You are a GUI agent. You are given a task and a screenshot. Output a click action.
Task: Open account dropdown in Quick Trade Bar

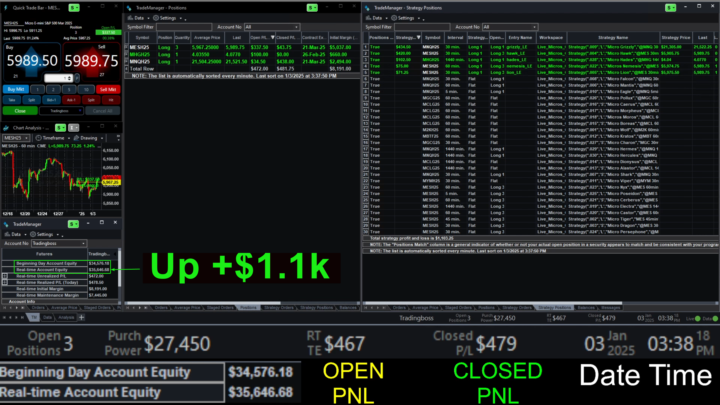[61, 111]
